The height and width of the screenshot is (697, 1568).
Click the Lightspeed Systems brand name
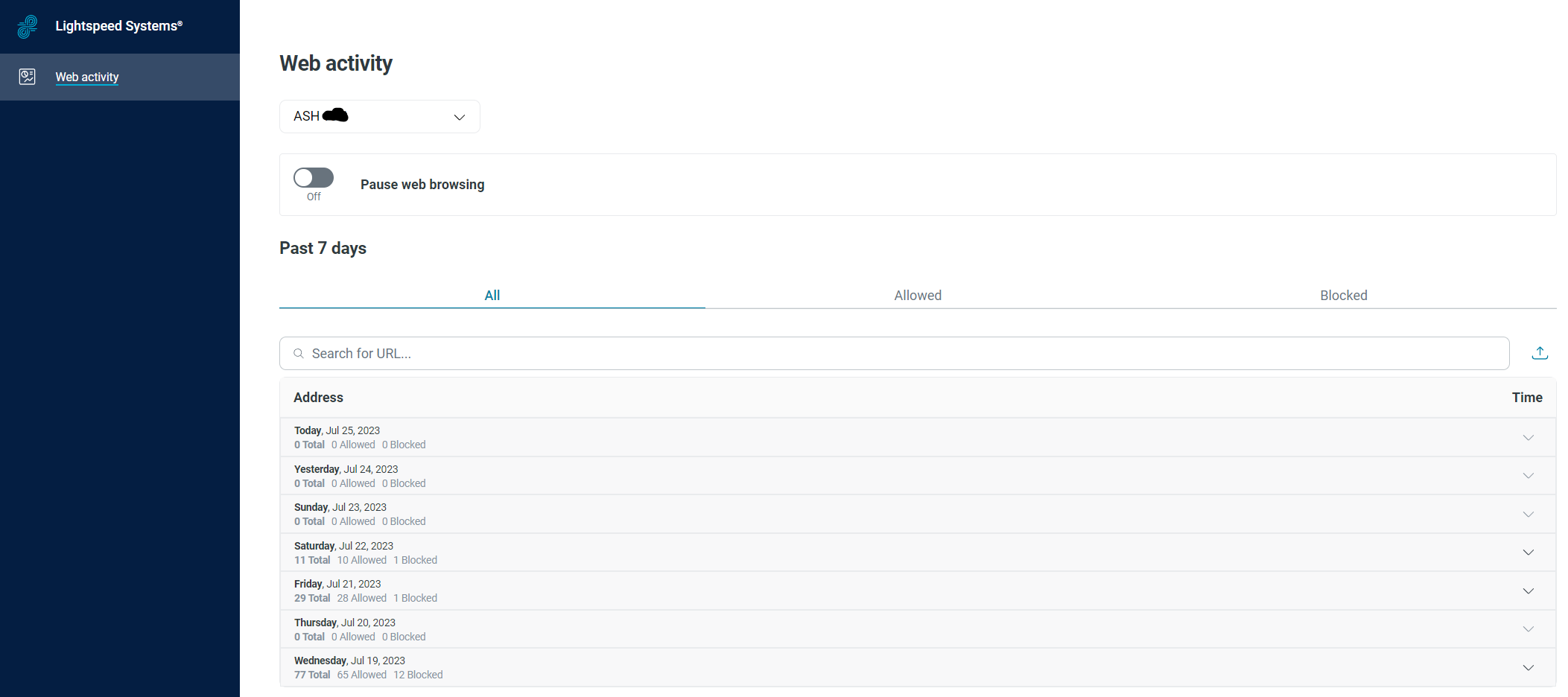(x=118, y=26)
